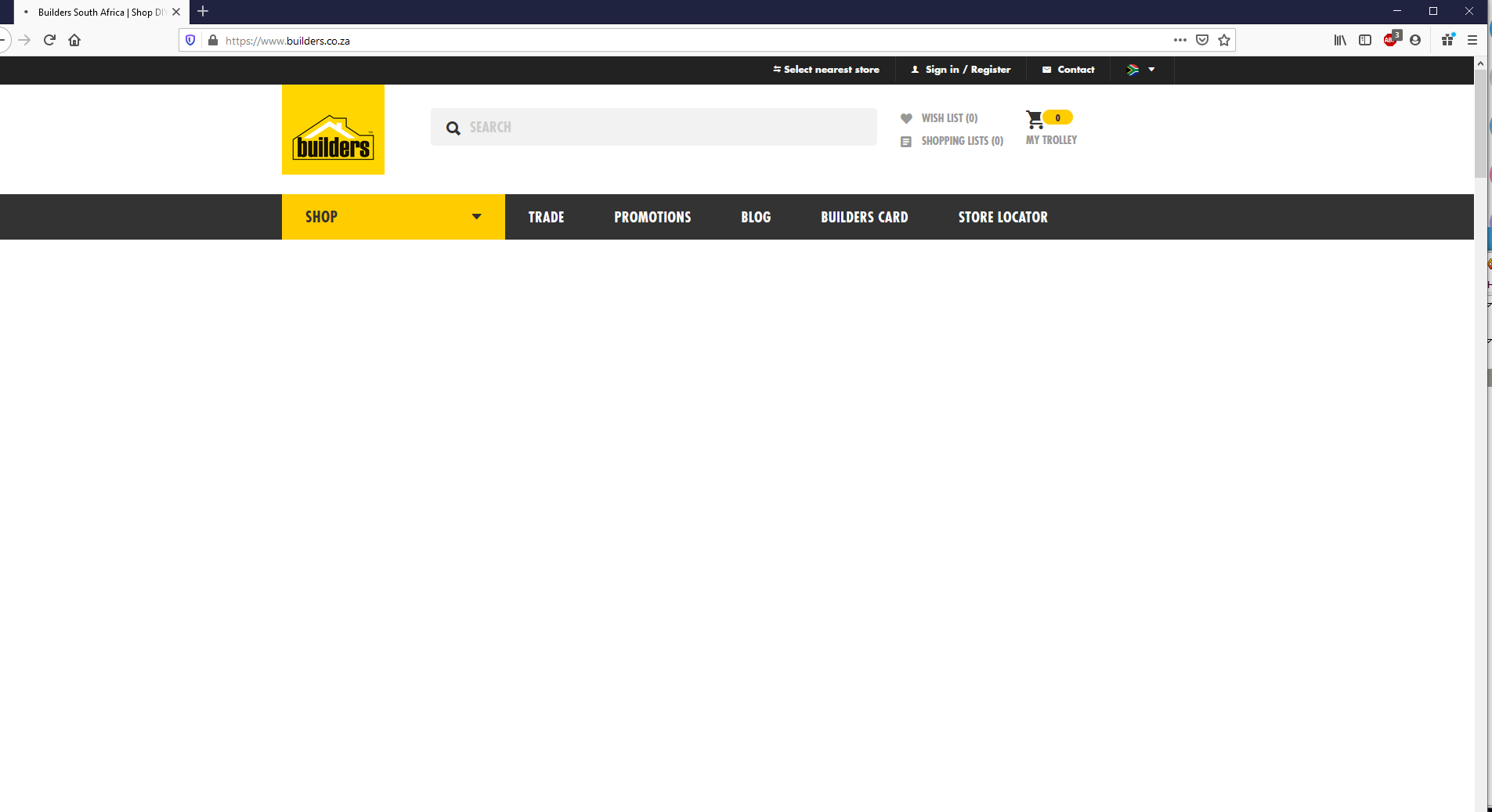Screen dimensions: 1492x812
Task: Open the STORE LOCATOR menu item
Action: 1002,217
